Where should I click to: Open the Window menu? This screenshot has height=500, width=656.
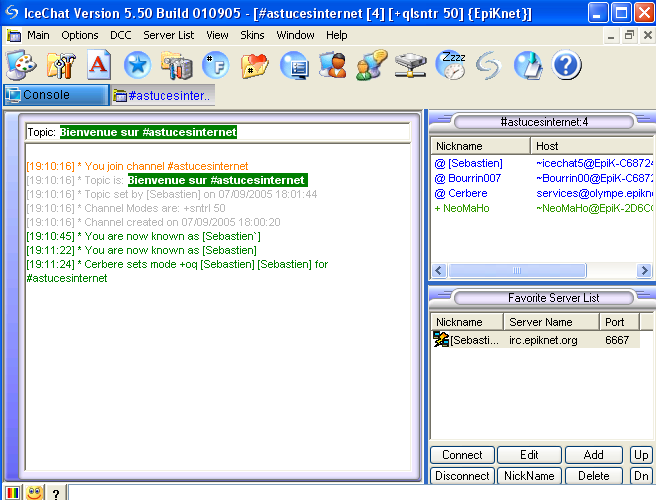tap(295, 35)
